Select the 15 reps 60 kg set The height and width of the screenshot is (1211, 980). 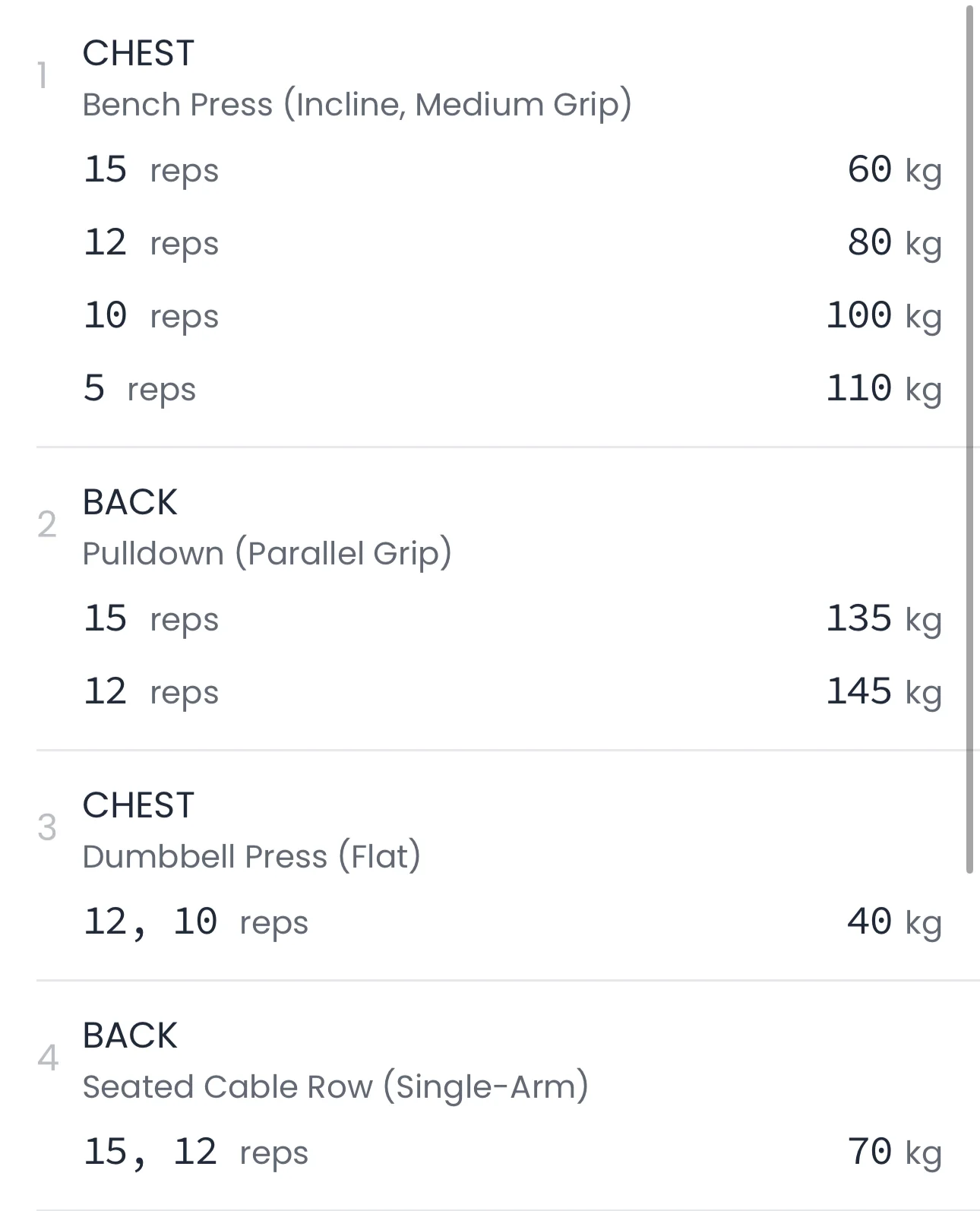(511, 169)
